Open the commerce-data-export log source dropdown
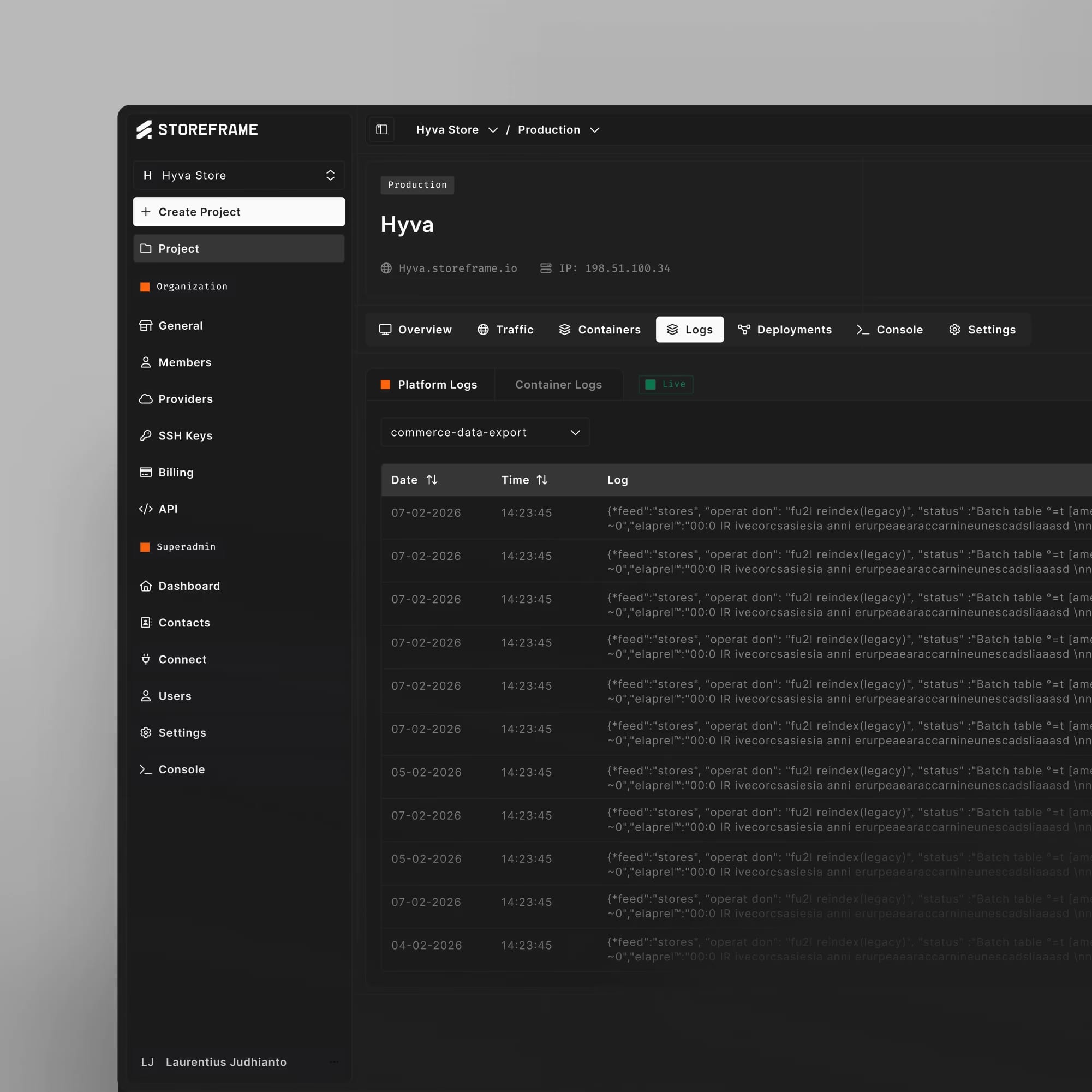Image resolution: width=1092 pixels, height=1092 pixels. tap(485, 432)
